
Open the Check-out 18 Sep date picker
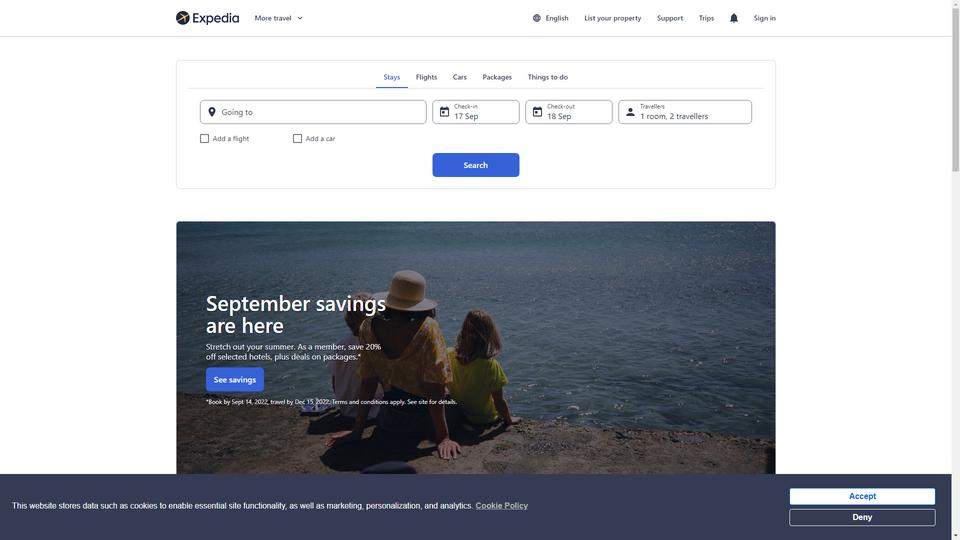tap(568, 112)
